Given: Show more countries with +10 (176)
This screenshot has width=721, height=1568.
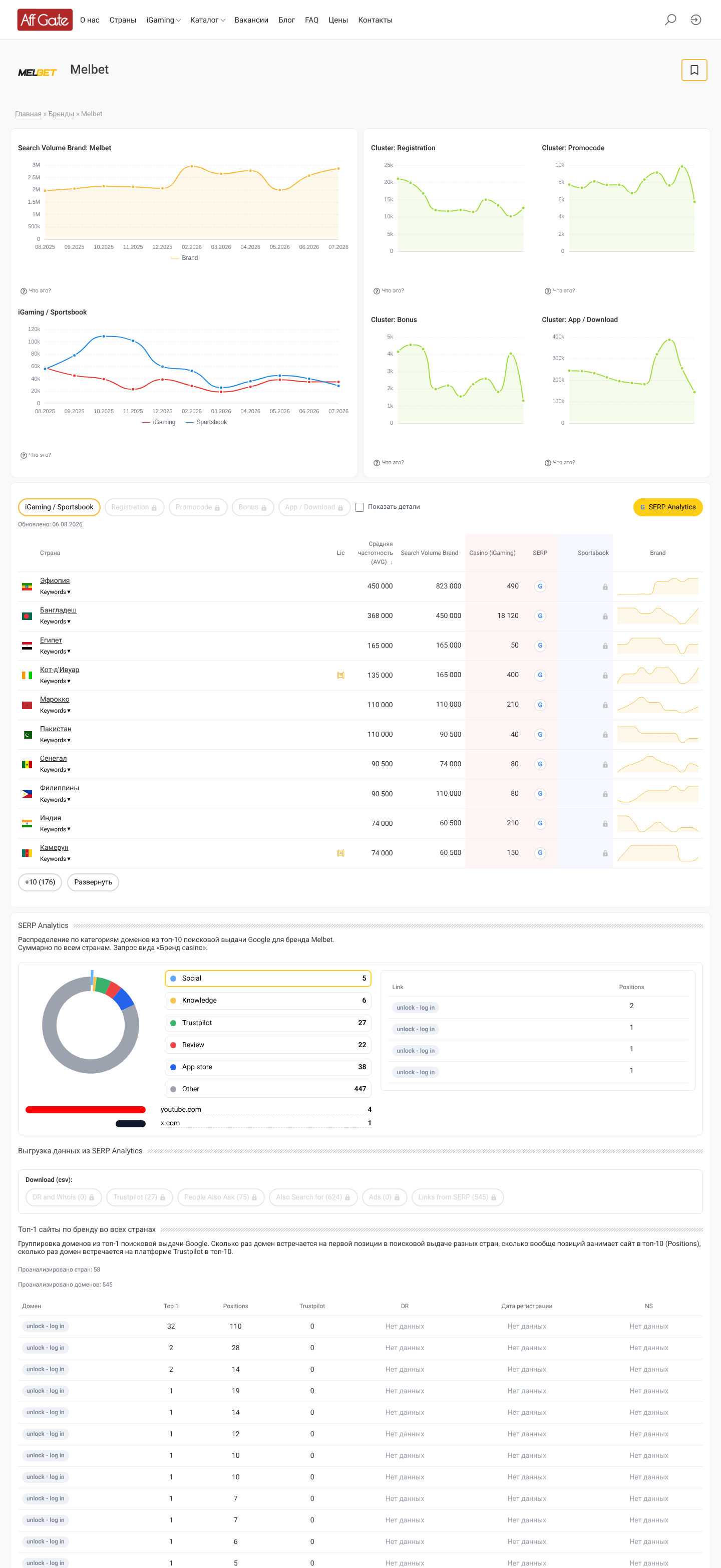Looking at the screenshot, I should click(x=40, y=882).
